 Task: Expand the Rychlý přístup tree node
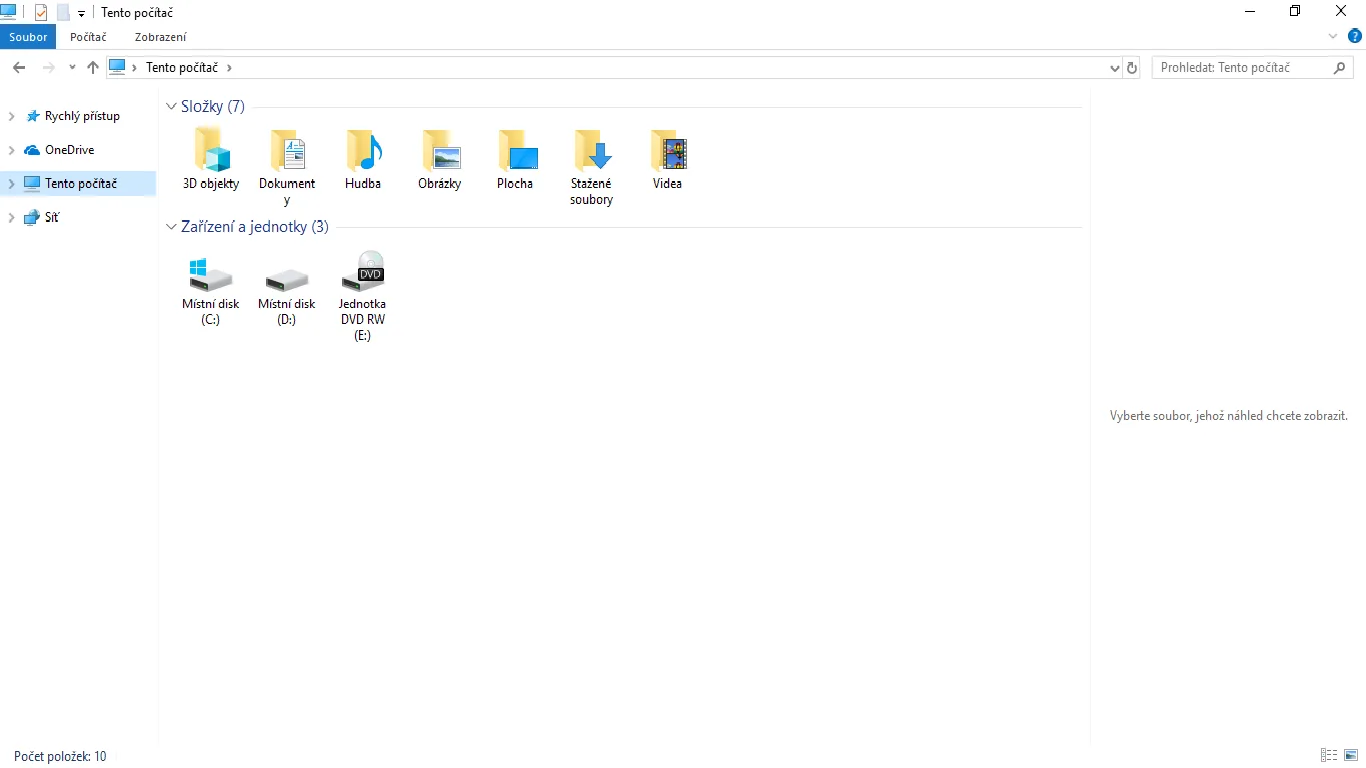pyautogui.click(x=11, y=116)
